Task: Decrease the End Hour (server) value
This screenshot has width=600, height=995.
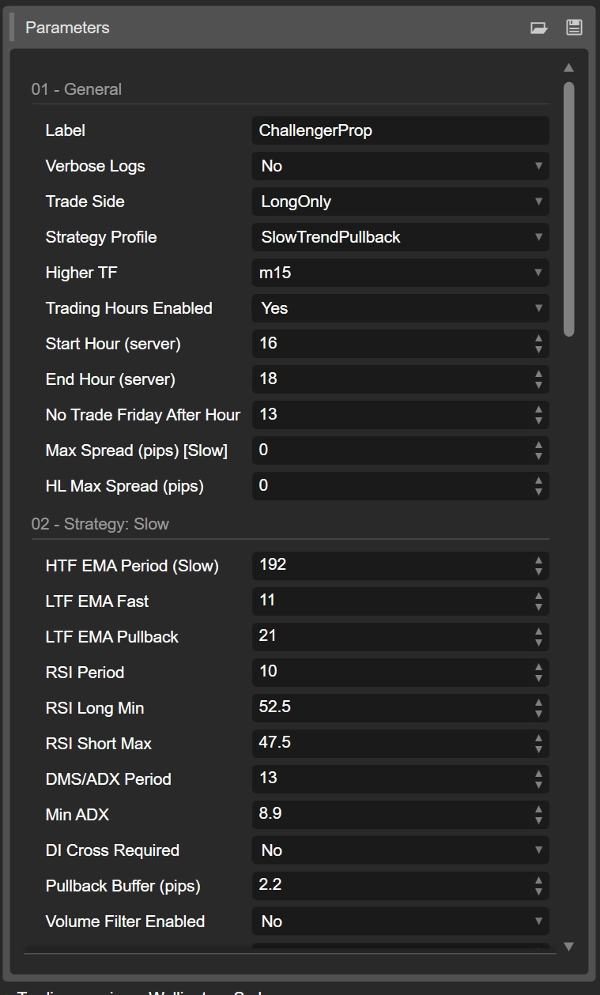Action: (539, 384)
